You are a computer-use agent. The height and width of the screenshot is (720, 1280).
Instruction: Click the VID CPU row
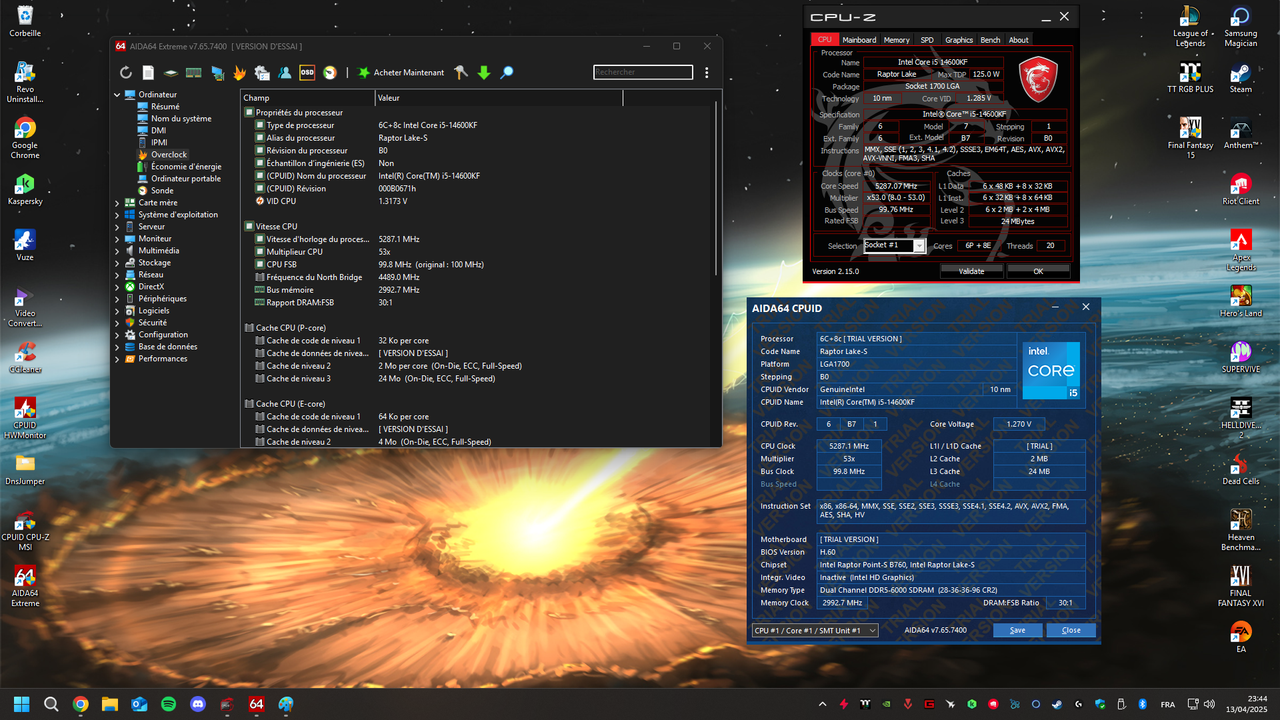coord(478,201)
